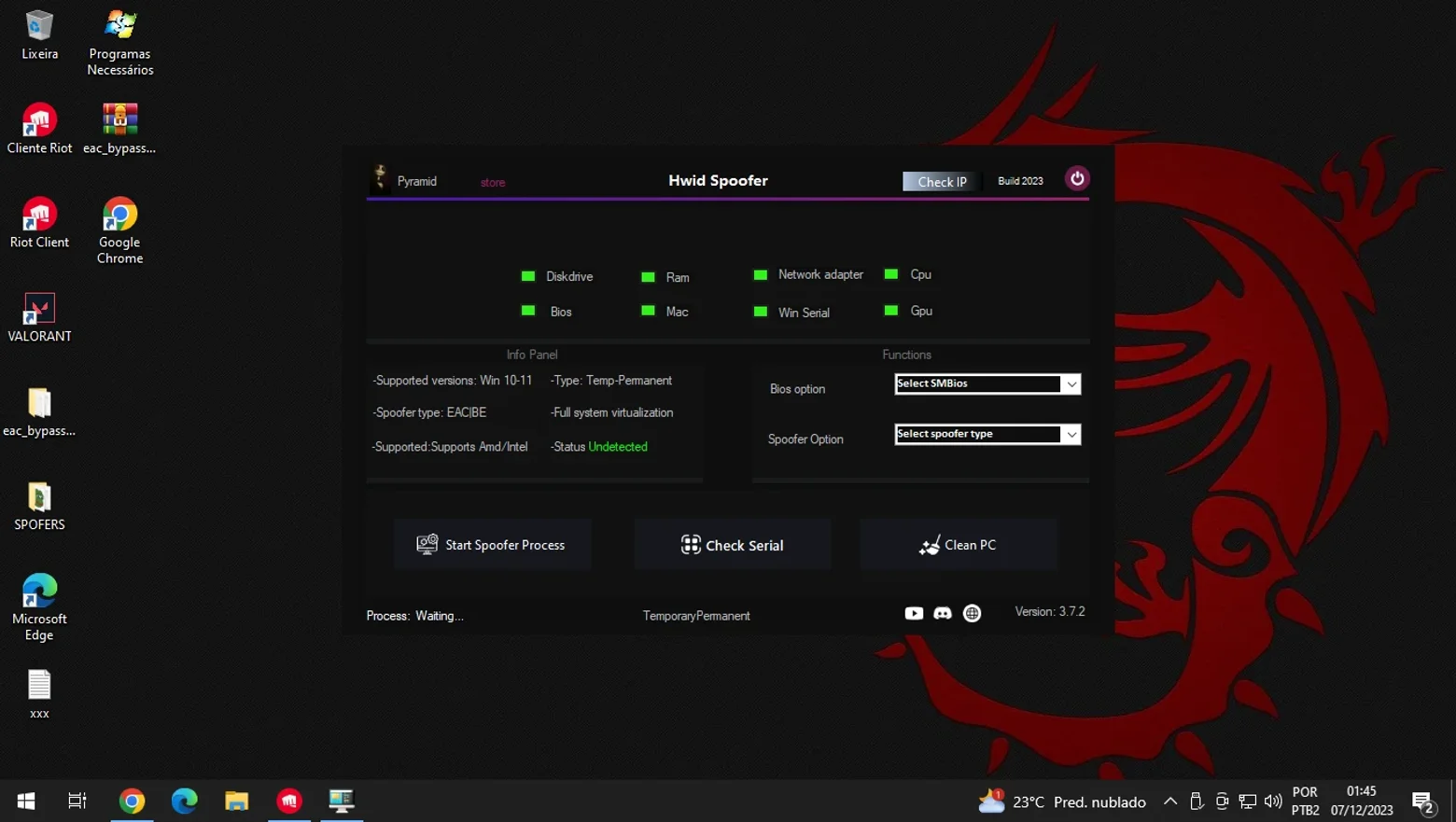Open File Explorer from the taskbar

click(236, 801)
